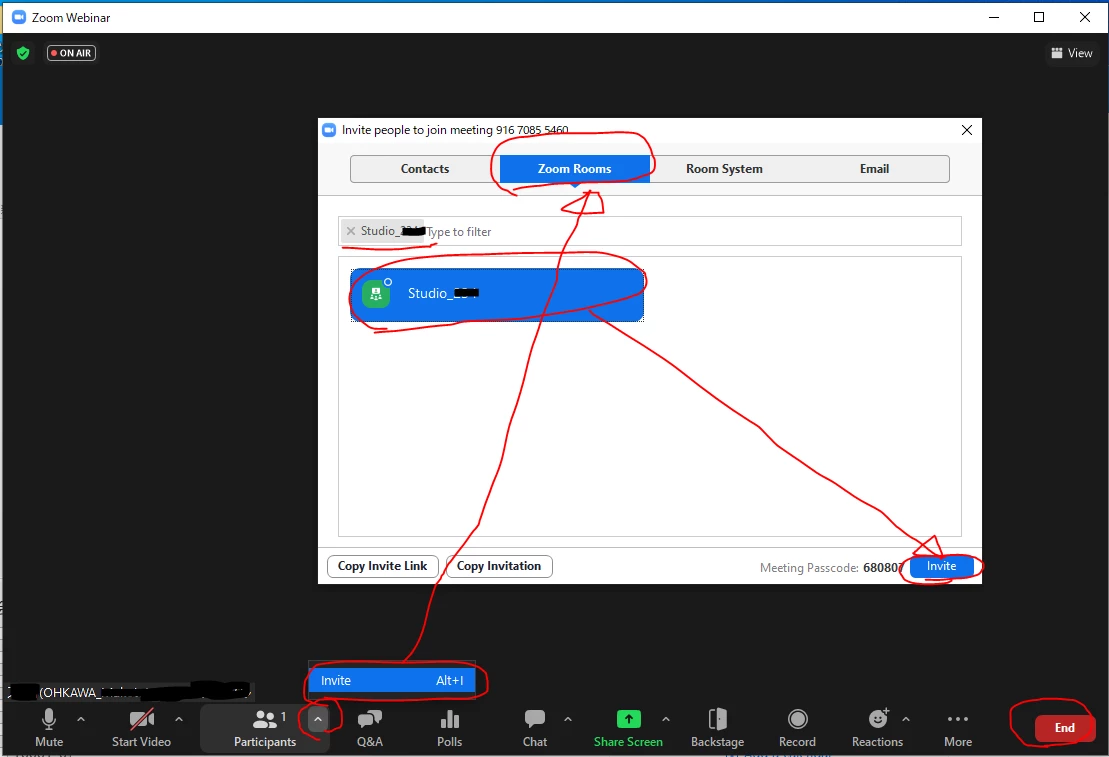
Task: Open the Q&A panel
Action: click(x=370, y=727)
